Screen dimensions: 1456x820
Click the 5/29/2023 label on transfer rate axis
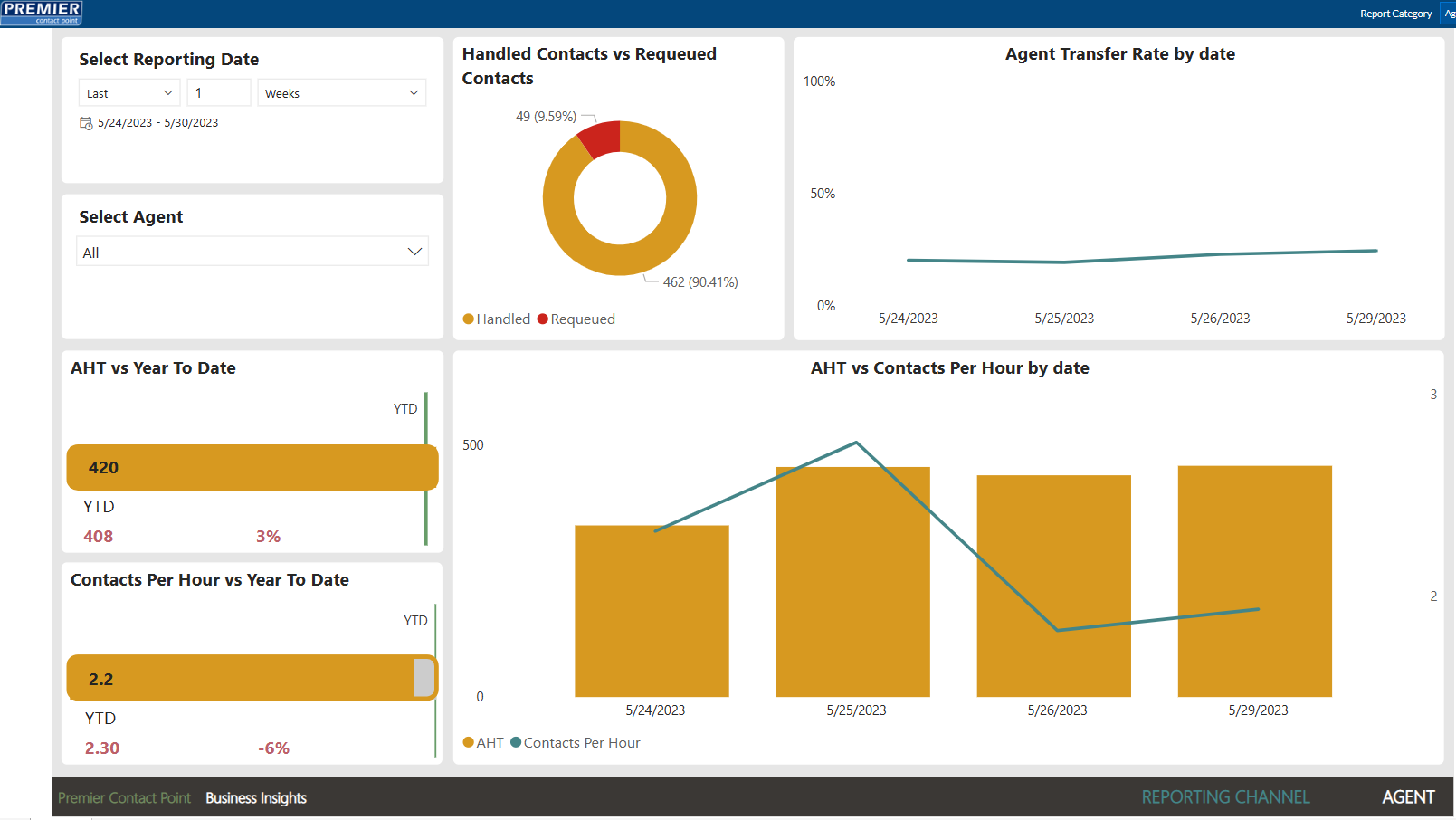coord(1375,319)
